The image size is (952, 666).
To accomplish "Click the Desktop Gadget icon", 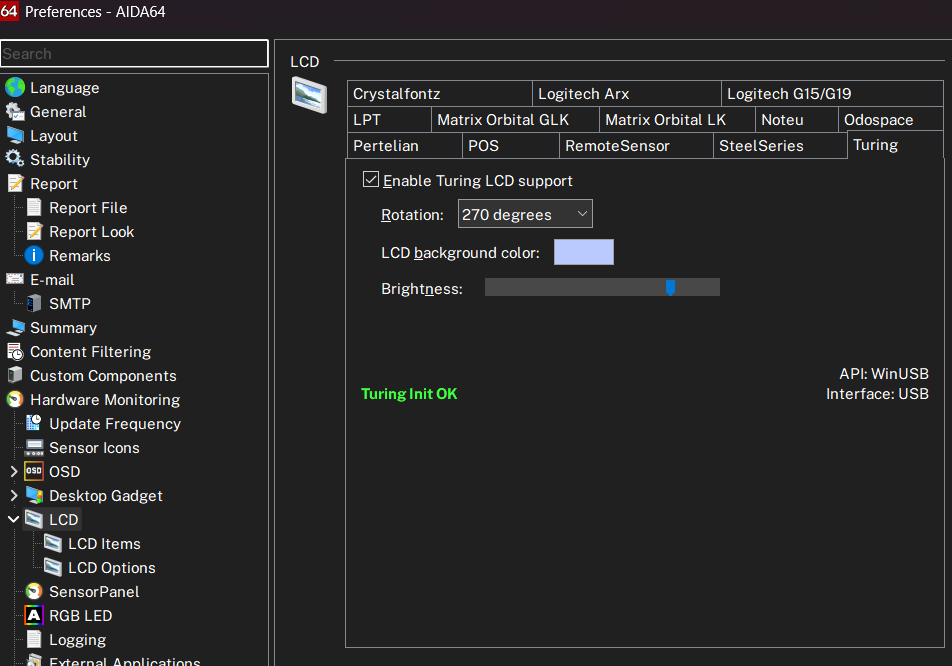I will pyautogui.click(x=34, y=495).
